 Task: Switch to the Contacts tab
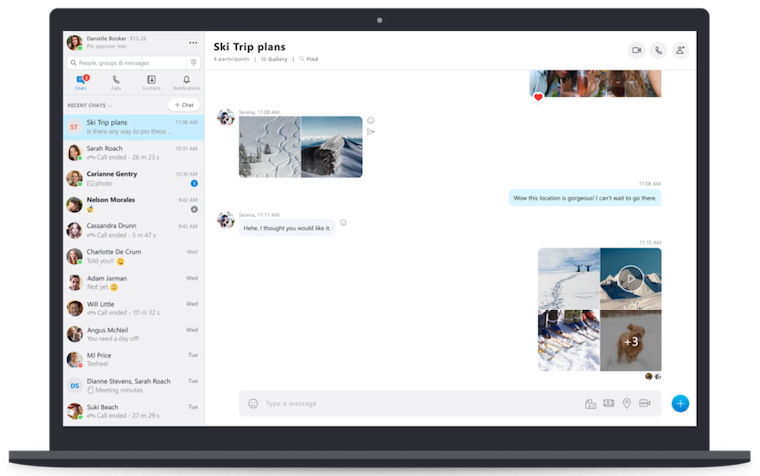point(151,82)
